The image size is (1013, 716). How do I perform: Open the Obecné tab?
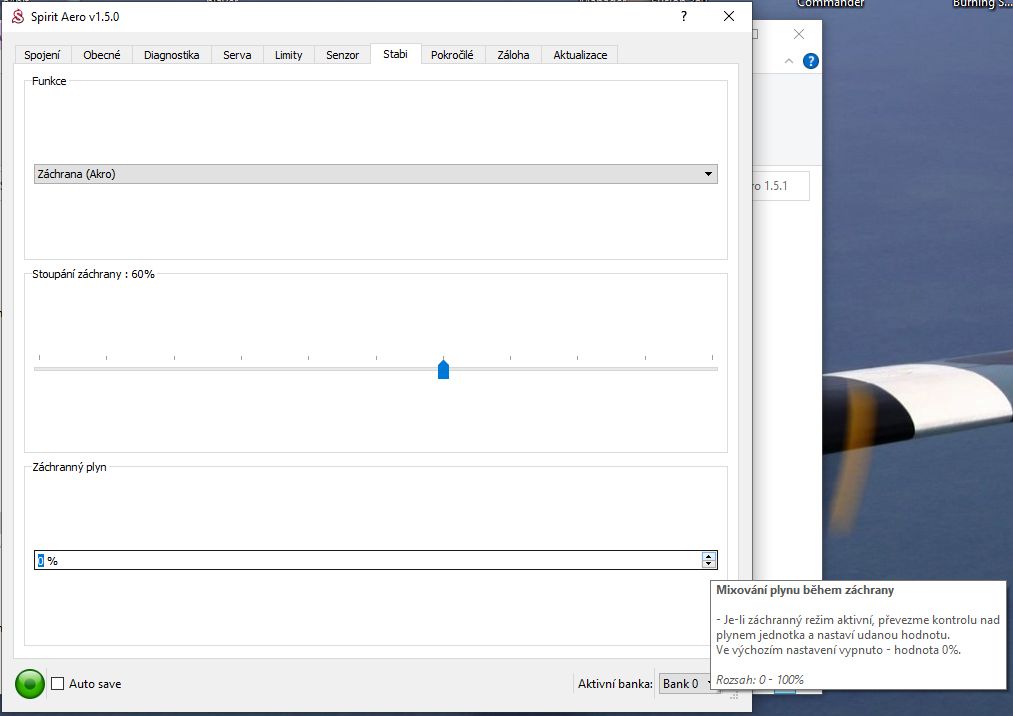(x=102, y=55)
